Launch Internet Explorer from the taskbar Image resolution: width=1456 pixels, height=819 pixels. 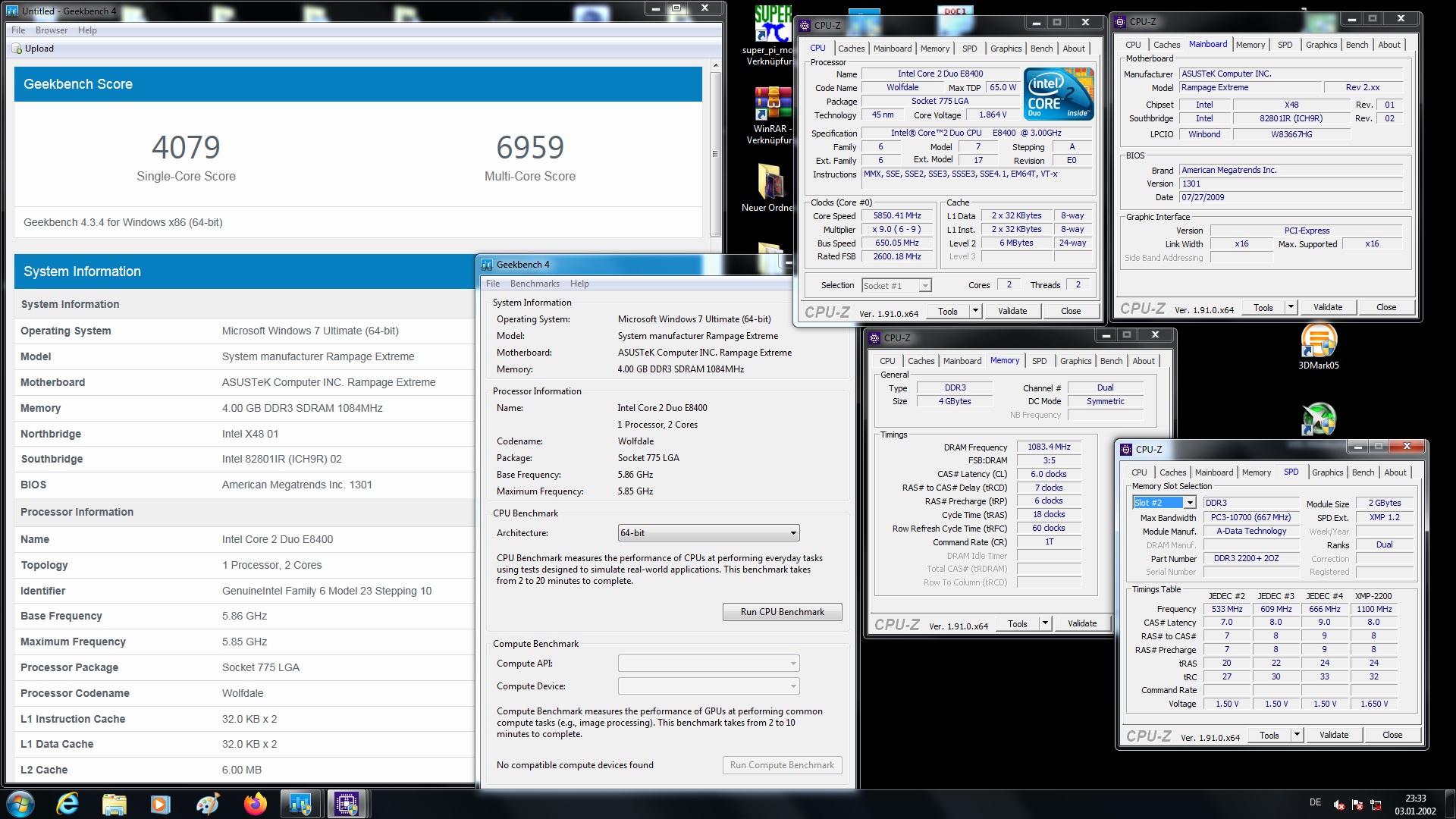(67, 804)
